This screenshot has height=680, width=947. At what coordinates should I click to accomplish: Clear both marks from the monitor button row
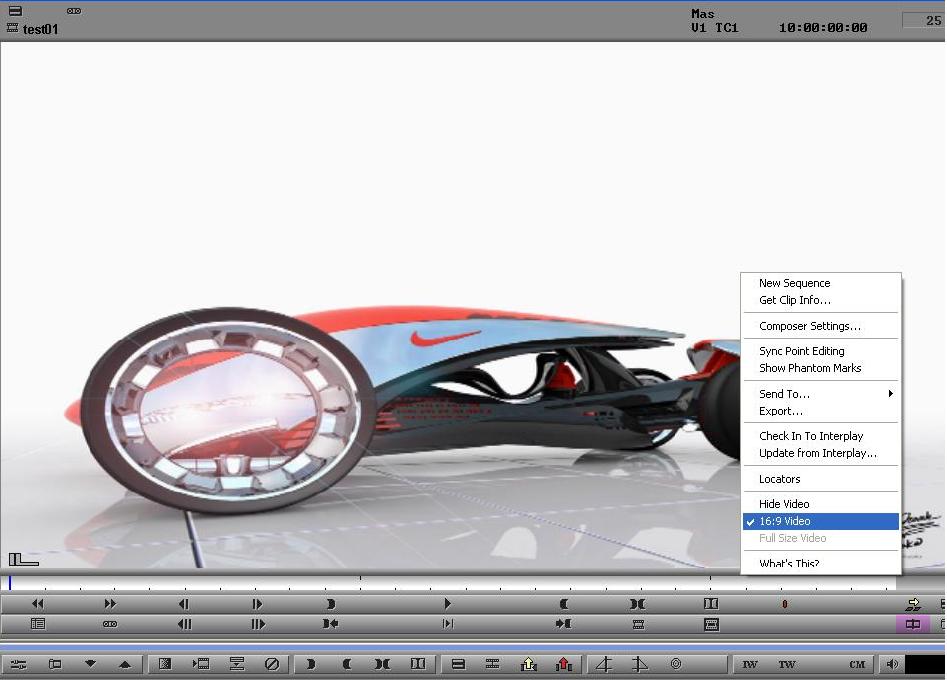tap(711, 603)
